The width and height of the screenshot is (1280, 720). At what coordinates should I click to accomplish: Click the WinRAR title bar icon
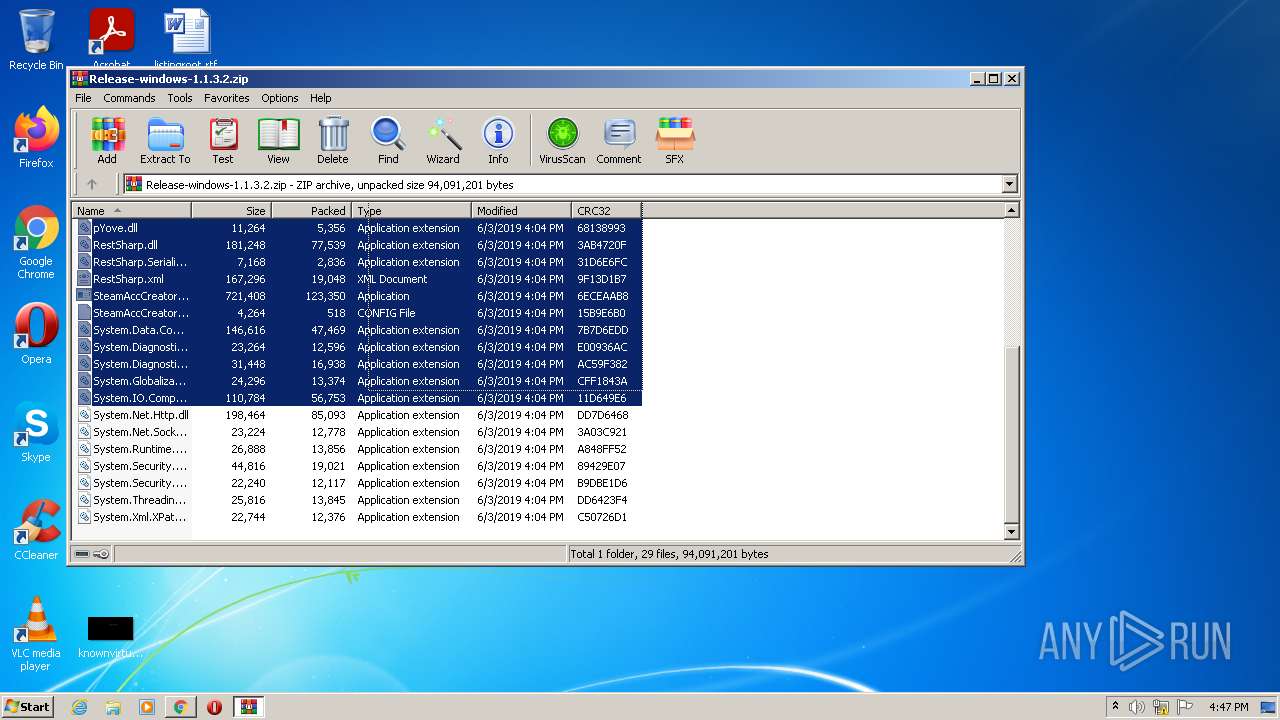click(x=80, y=79)
